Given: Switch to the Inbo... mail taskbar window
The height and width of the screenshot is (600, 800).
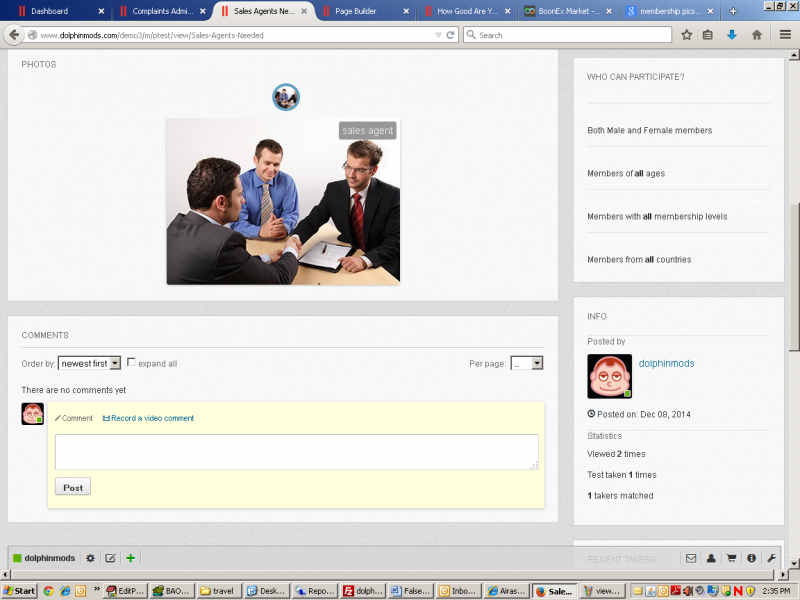Looking at the screenshot, I should [x=458, y=591].
